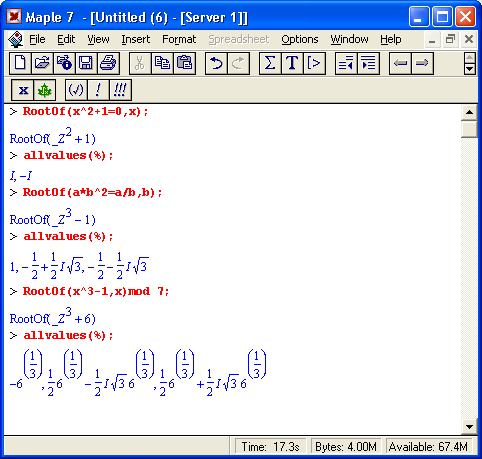Redo the last undone operation

(x=238, y=63)
